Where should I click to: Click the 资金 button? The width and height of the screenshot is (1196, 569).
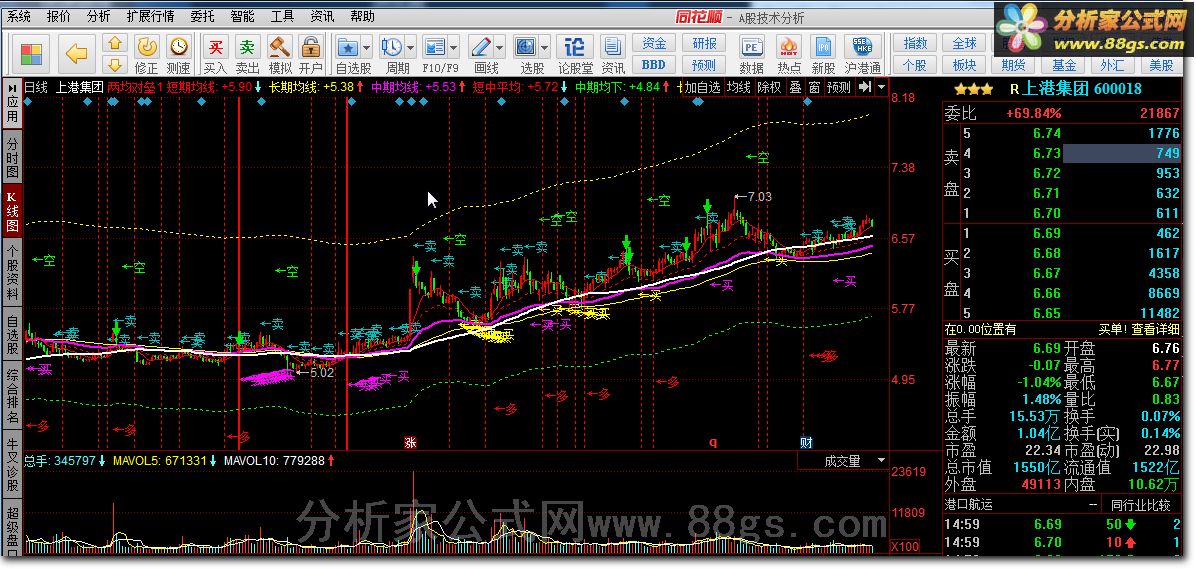(x=654, y=43)
